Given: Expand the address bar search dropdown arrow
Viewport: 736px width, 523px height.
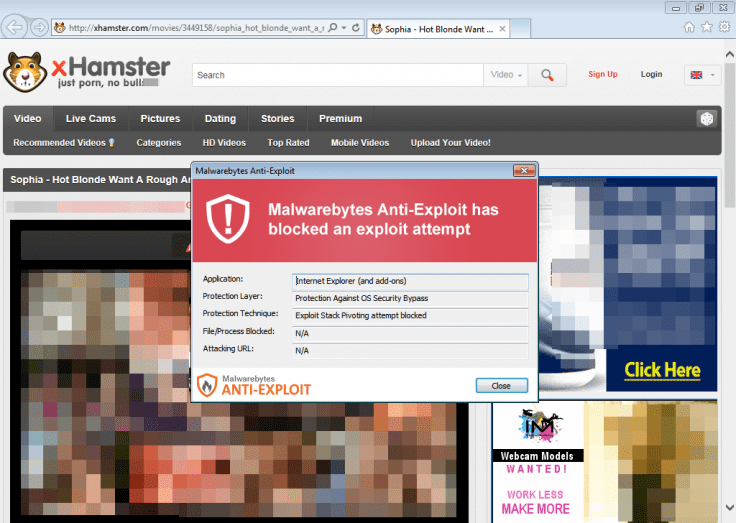Looking at the screenshot, I should (x=345, y=28).
